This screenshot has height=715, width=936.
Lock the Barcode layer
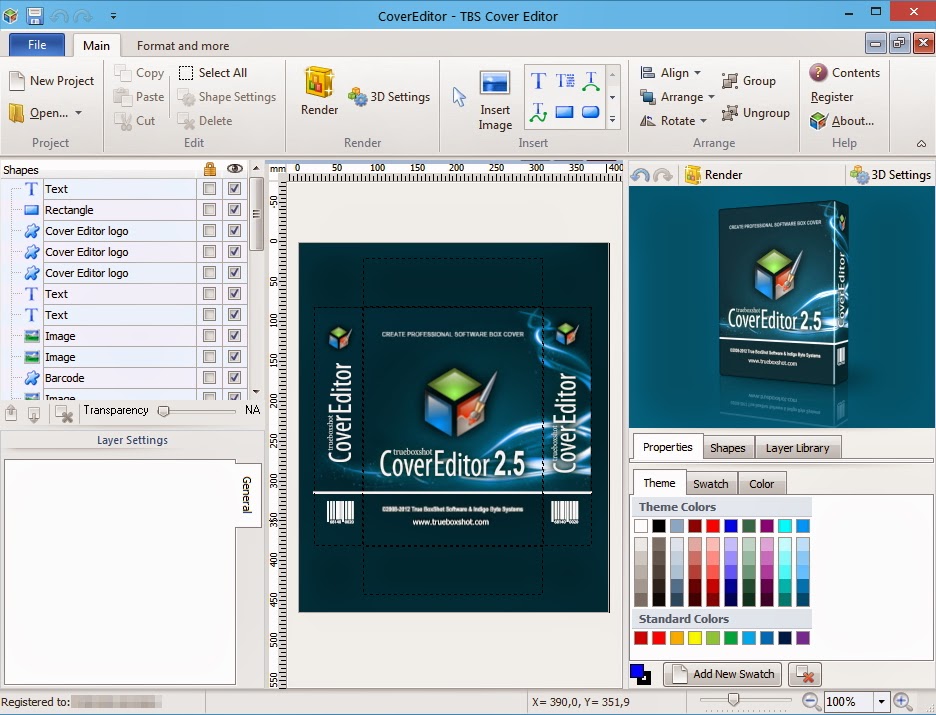[209, 377]
